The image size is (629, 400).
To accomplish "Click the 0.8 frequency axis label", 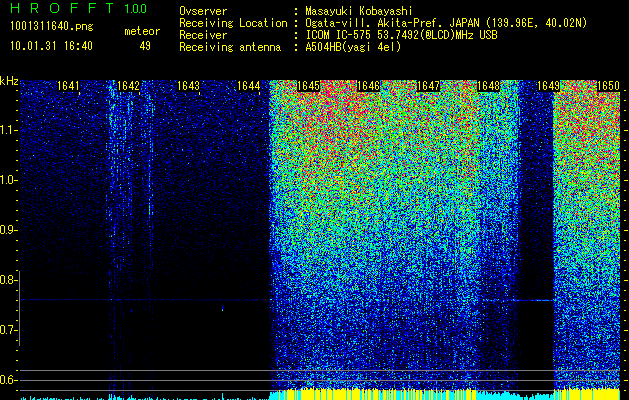I will coord(8,280).
